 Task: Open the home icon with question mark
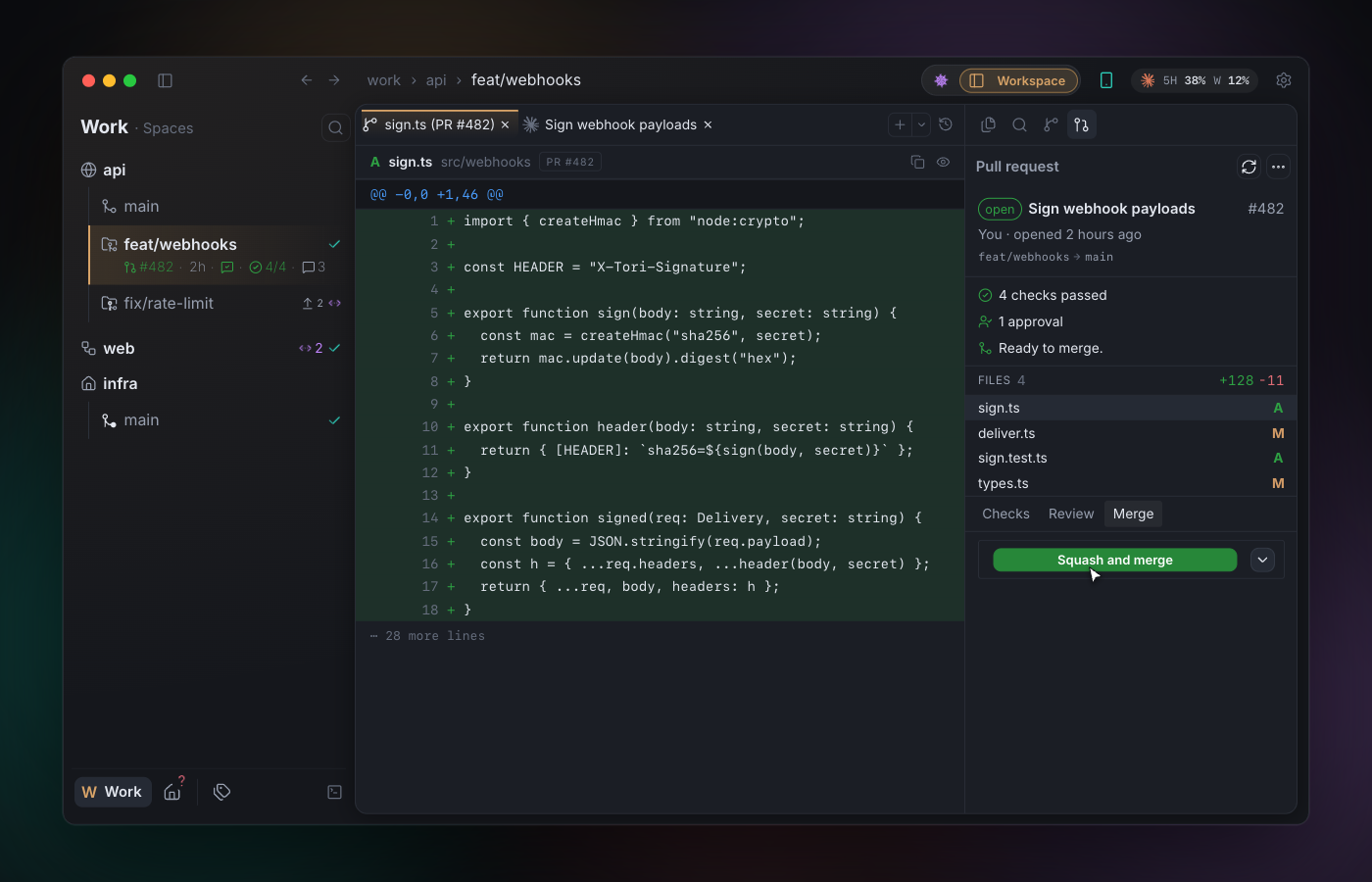click(173, 791)
